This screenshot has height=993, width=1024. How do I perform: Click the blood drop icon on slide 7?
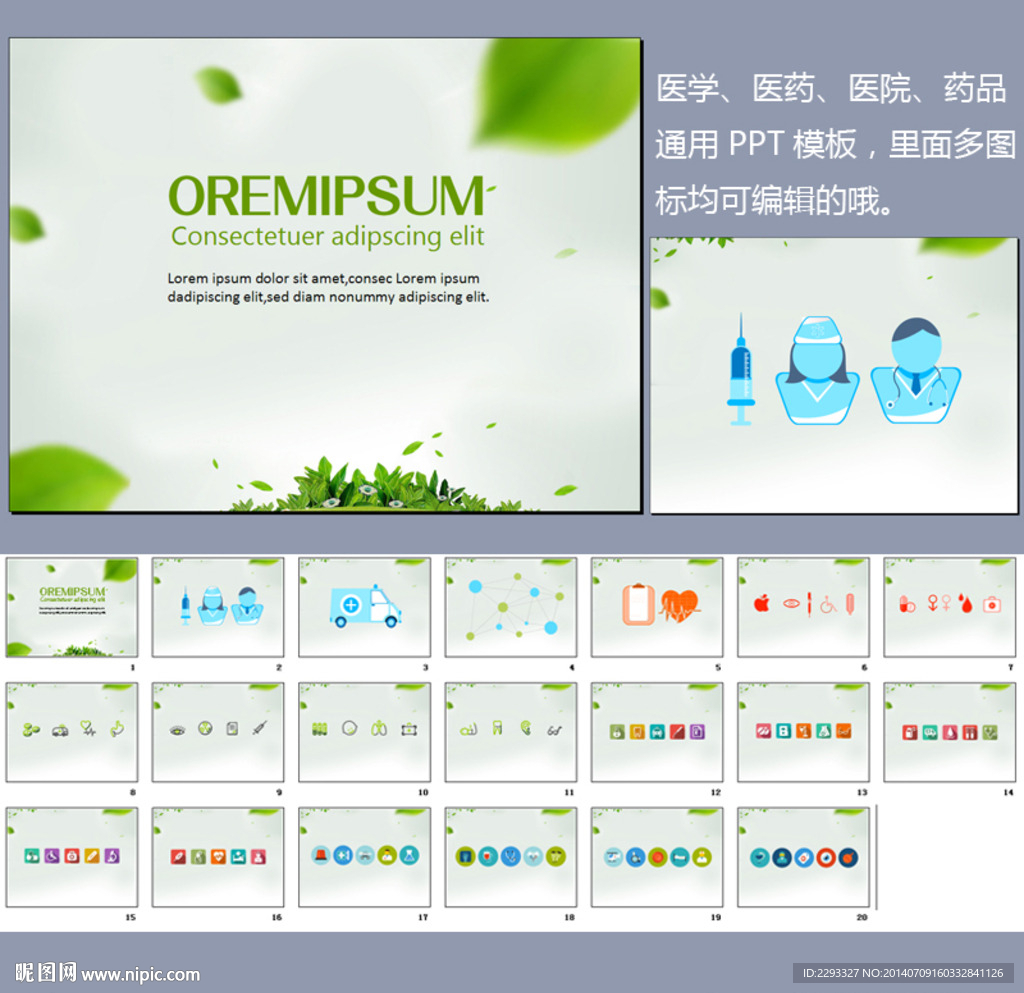tap(966, 603)
